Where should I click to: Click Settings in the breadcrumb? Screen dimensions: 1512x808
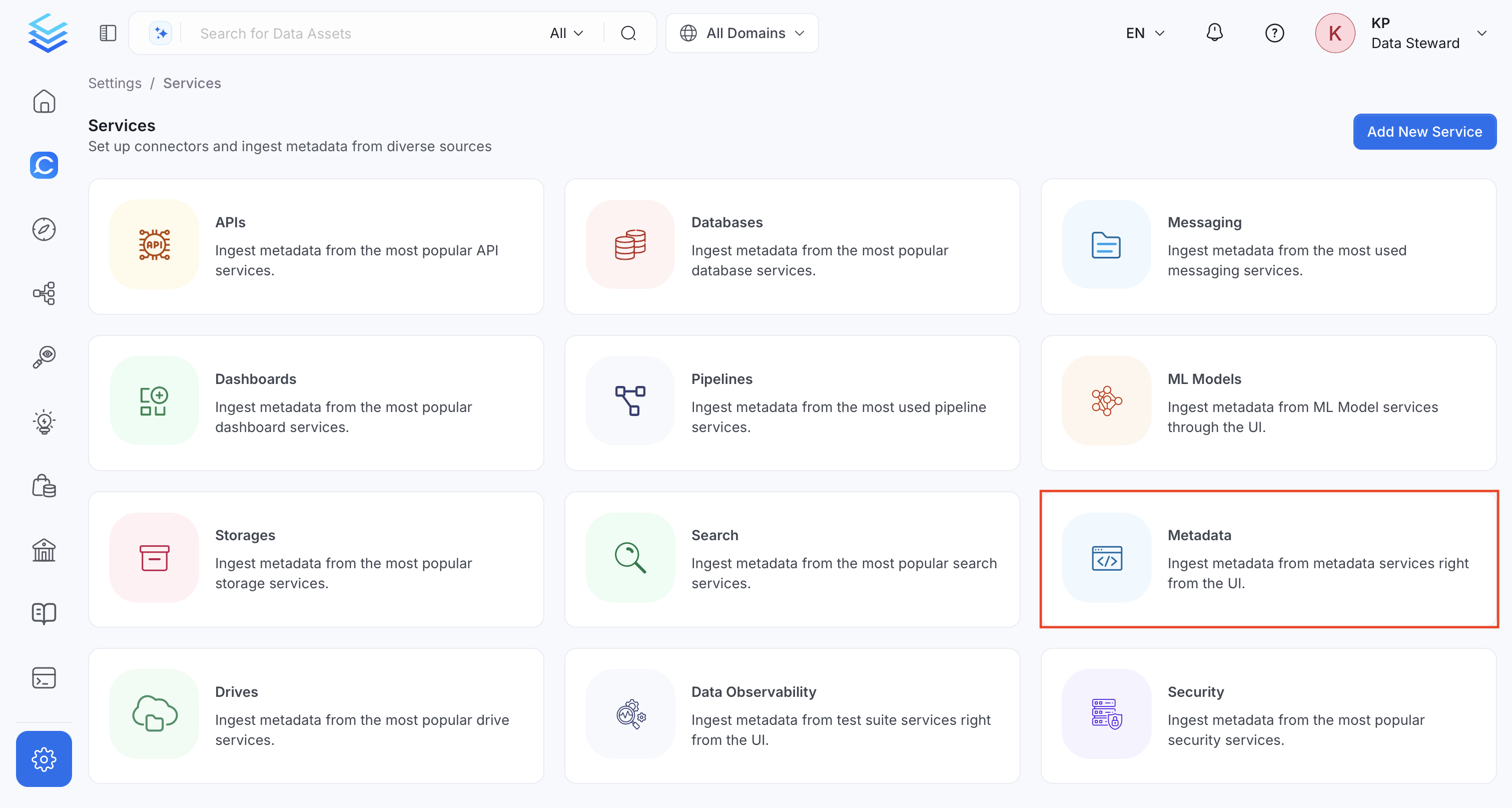[x=115, y=84]
